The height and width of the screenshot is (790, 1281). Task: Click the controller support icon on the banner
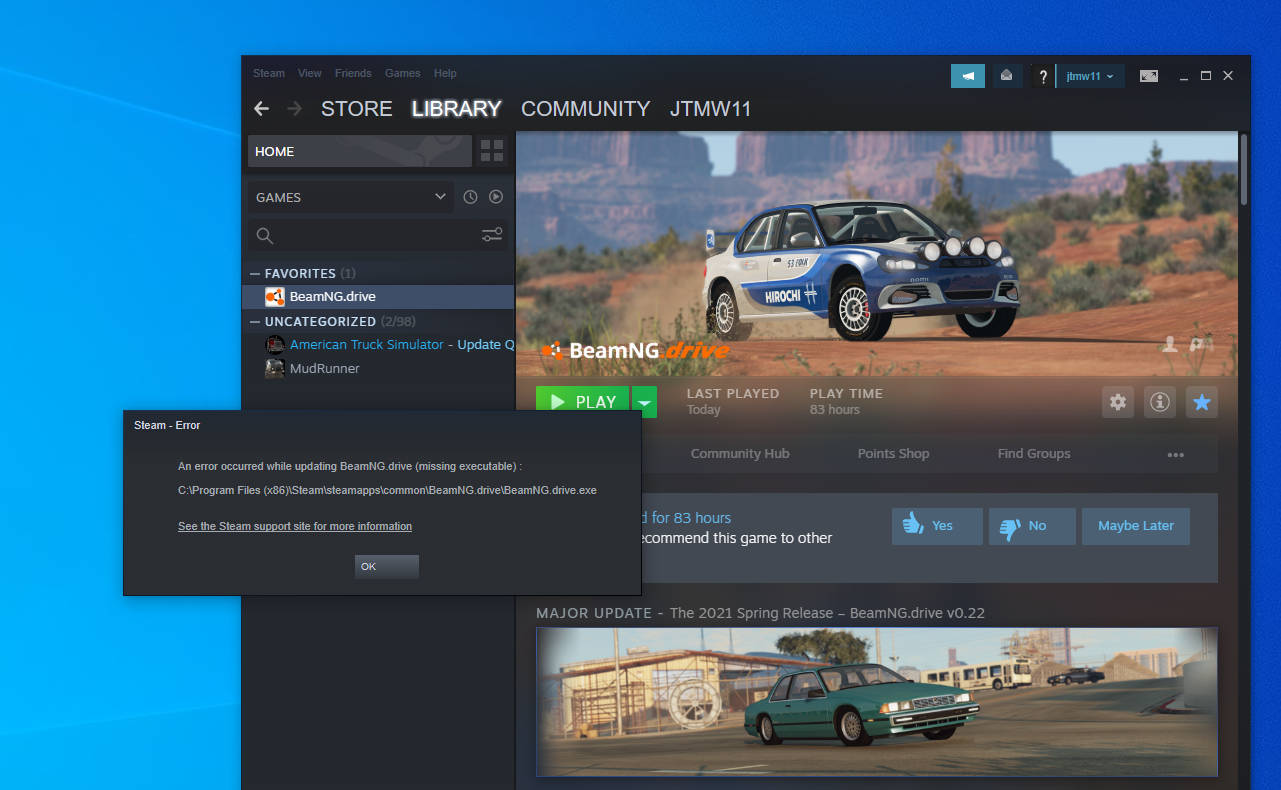[1200, 344]
